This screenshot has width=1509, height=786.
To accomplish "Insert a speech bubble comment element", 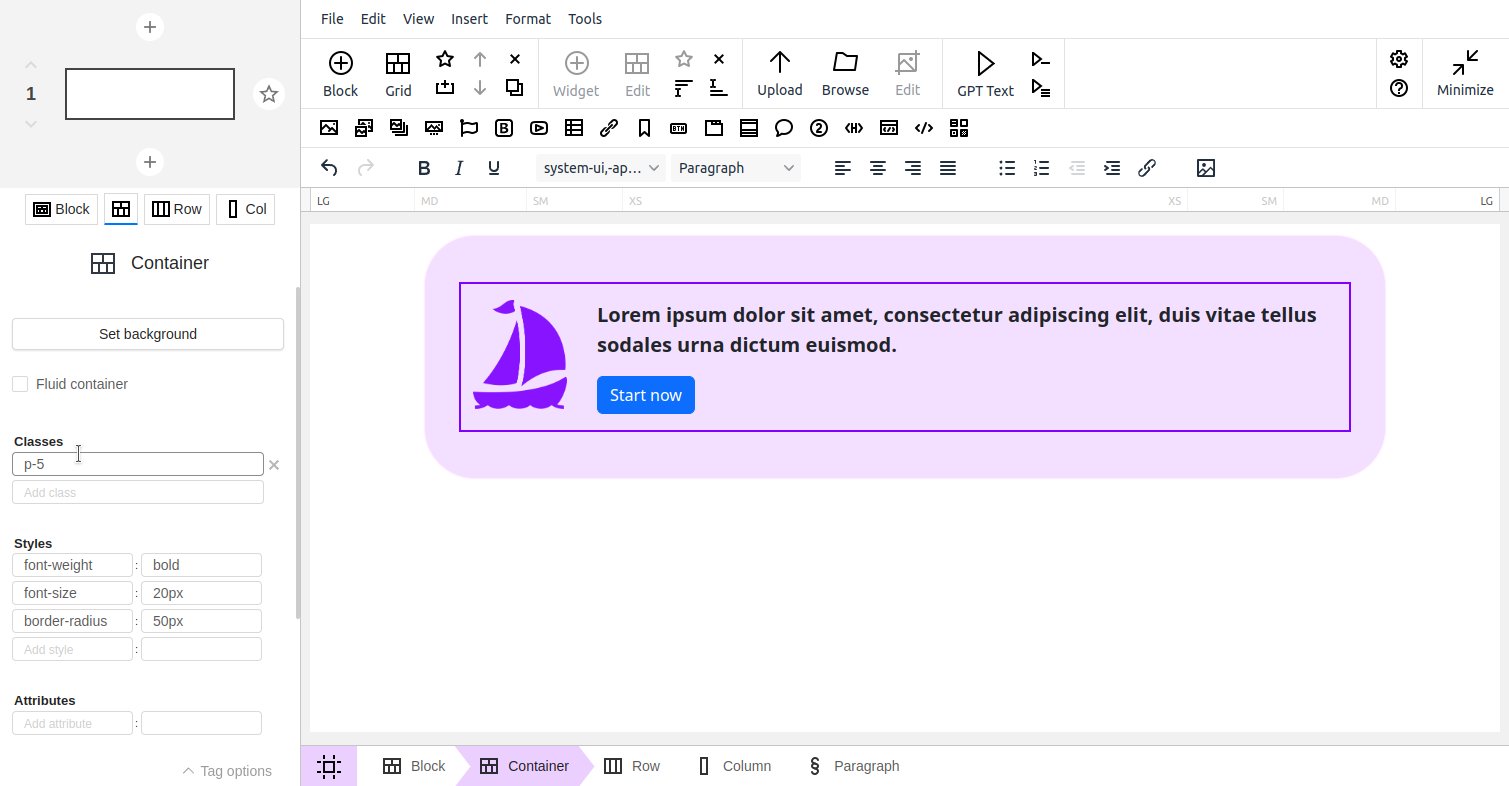I will (783, 128).
